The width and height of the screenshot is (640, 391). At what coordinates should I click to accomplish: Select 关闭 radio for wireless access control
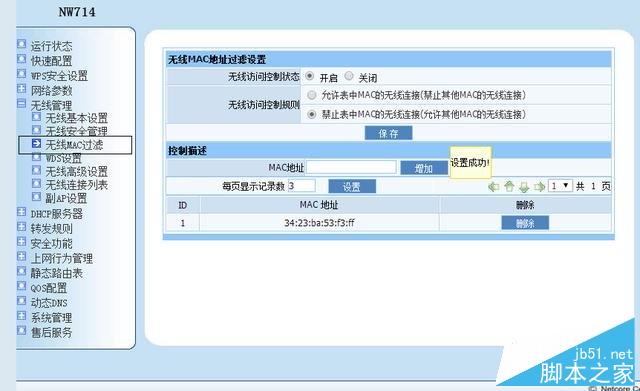coord(349,76)
